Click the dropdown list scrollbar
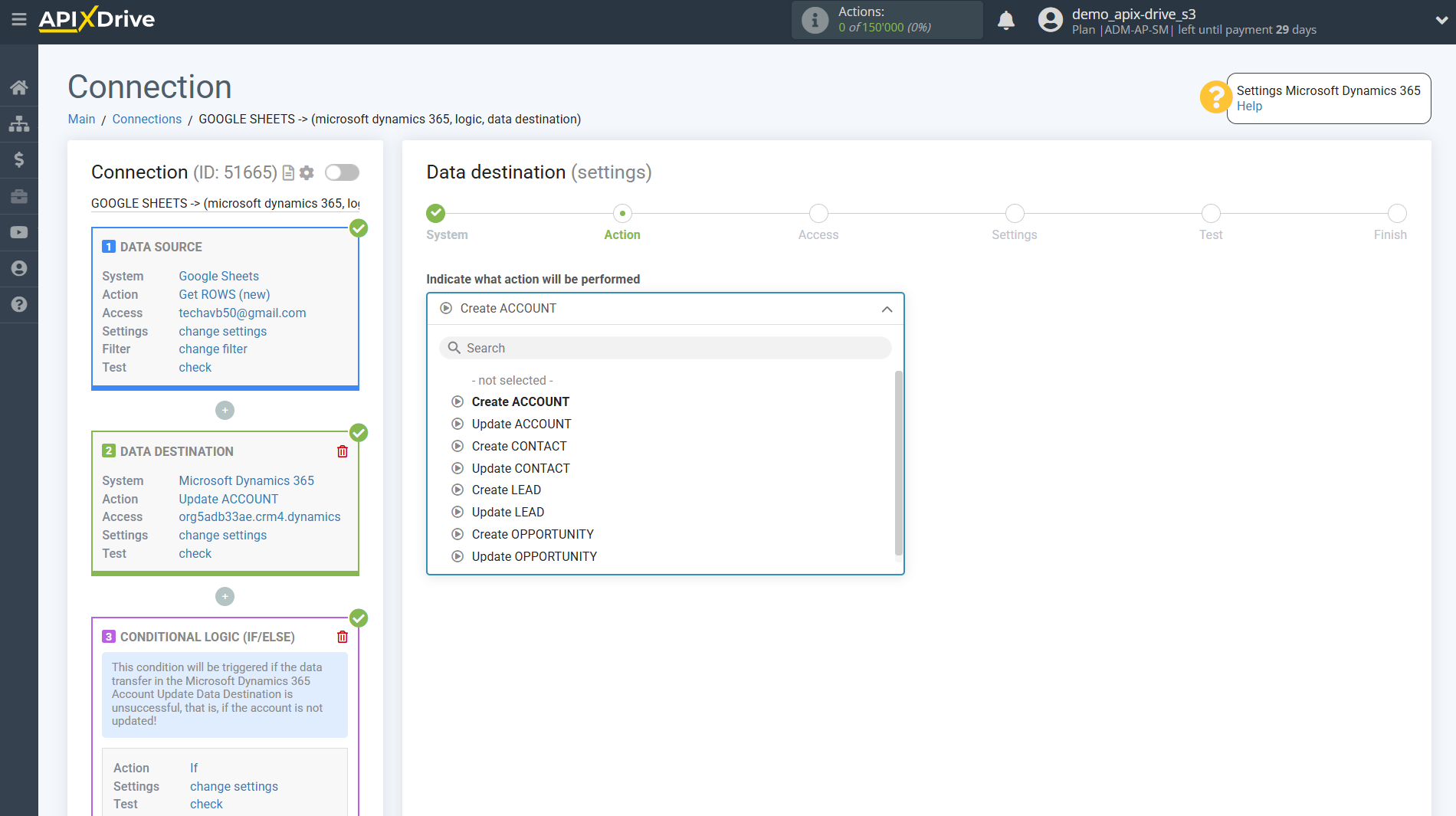 click(898, 464)
